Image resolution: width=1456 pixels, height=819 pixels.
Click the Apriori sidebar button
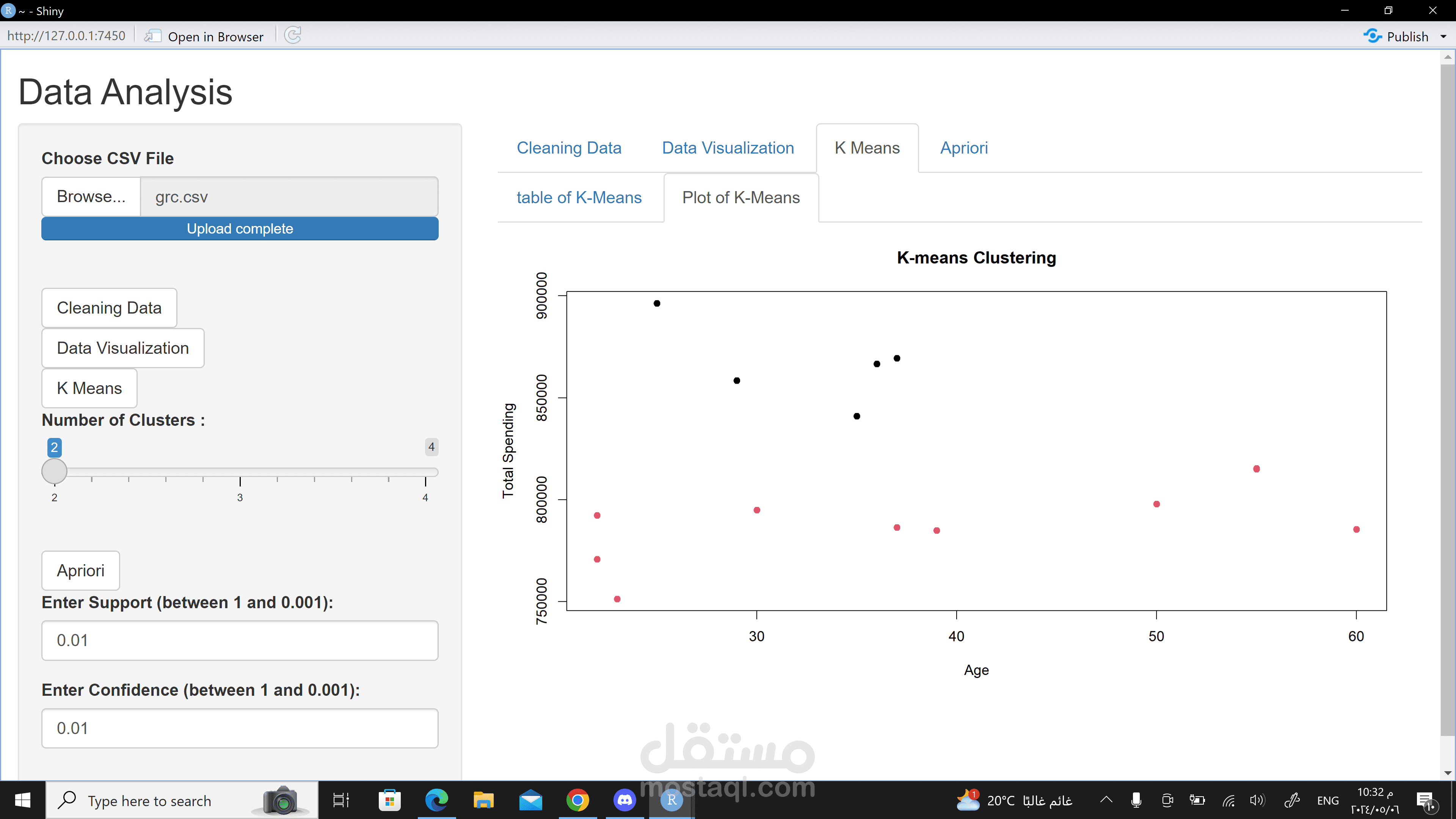[80, 570]
